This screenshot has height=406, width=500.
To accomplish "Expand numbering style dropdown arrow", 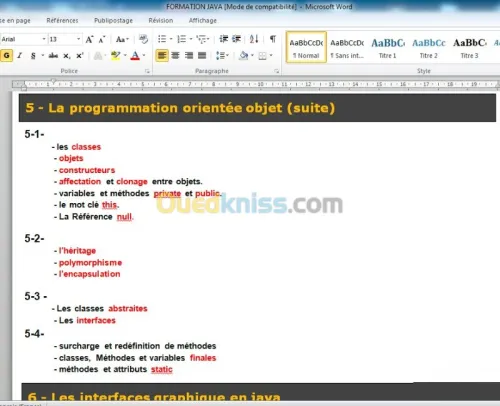I will click(x=191, y=39).
